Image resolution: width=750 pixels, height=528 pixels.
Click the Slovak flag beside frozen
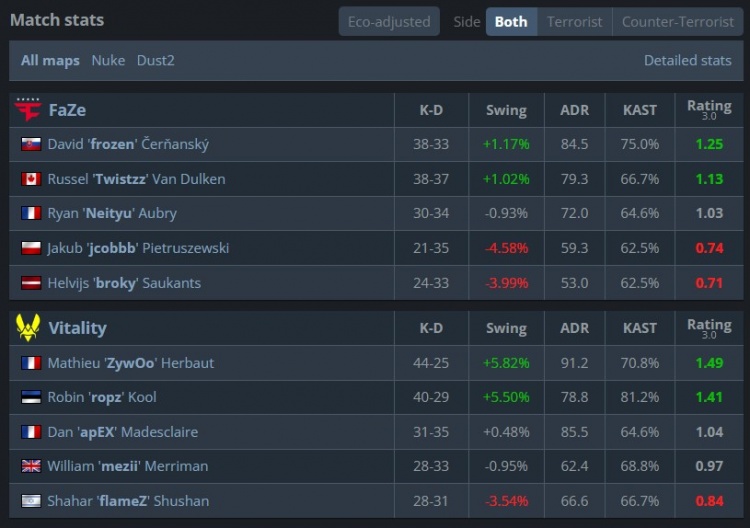[31, 144]
